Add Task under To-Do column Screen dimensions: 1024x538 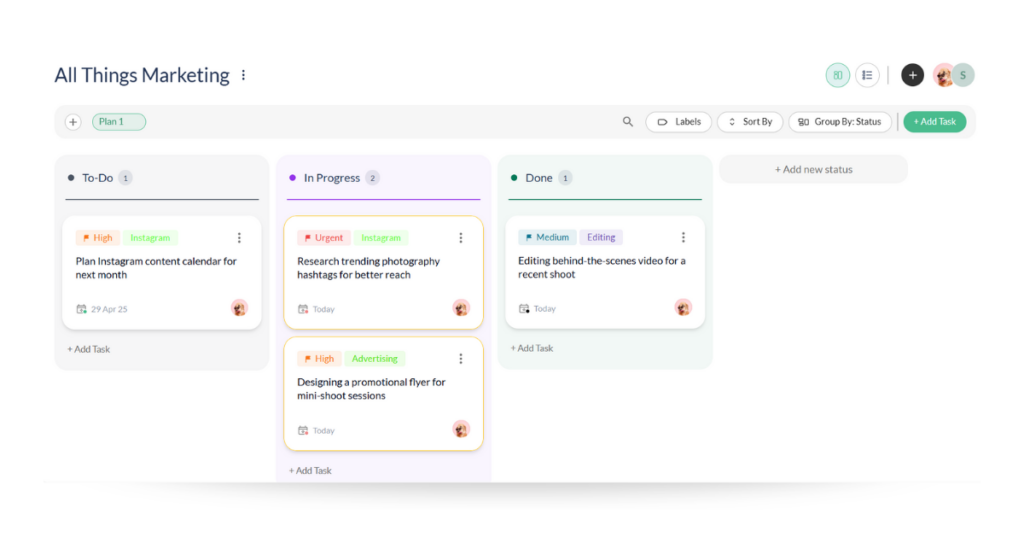pyautogui.click(x=89, y=349)
